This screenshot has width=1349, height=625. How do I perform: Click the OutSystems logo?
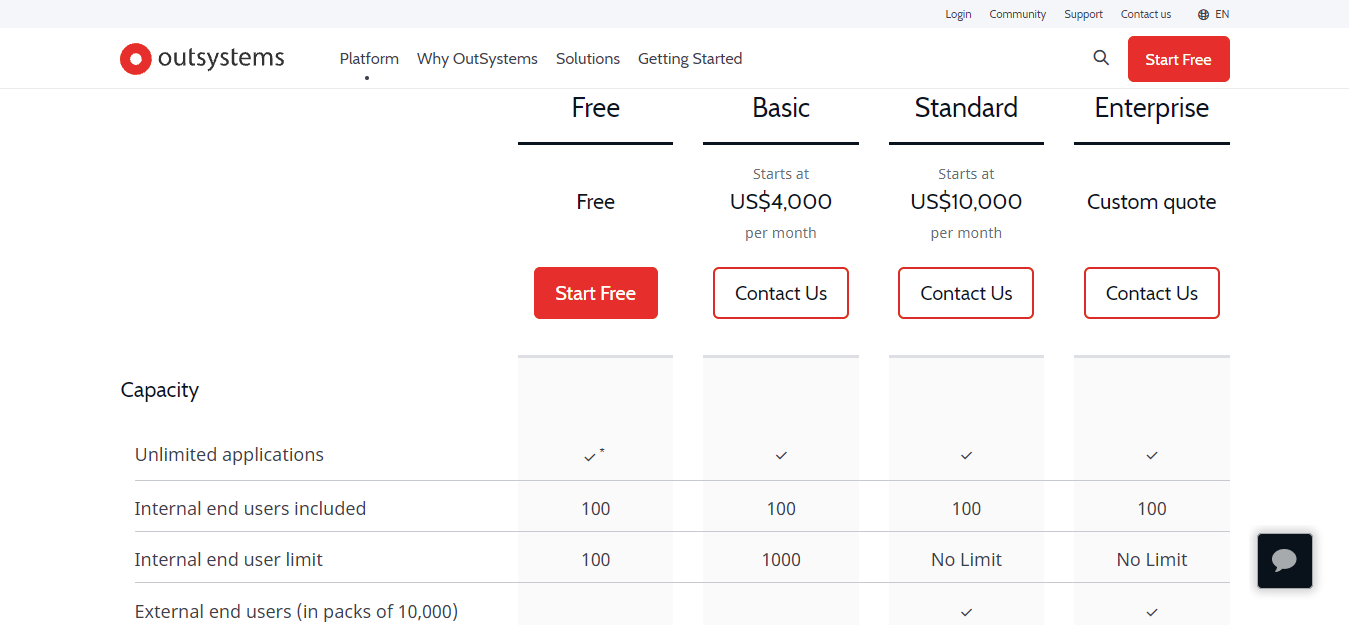point(202,59)
